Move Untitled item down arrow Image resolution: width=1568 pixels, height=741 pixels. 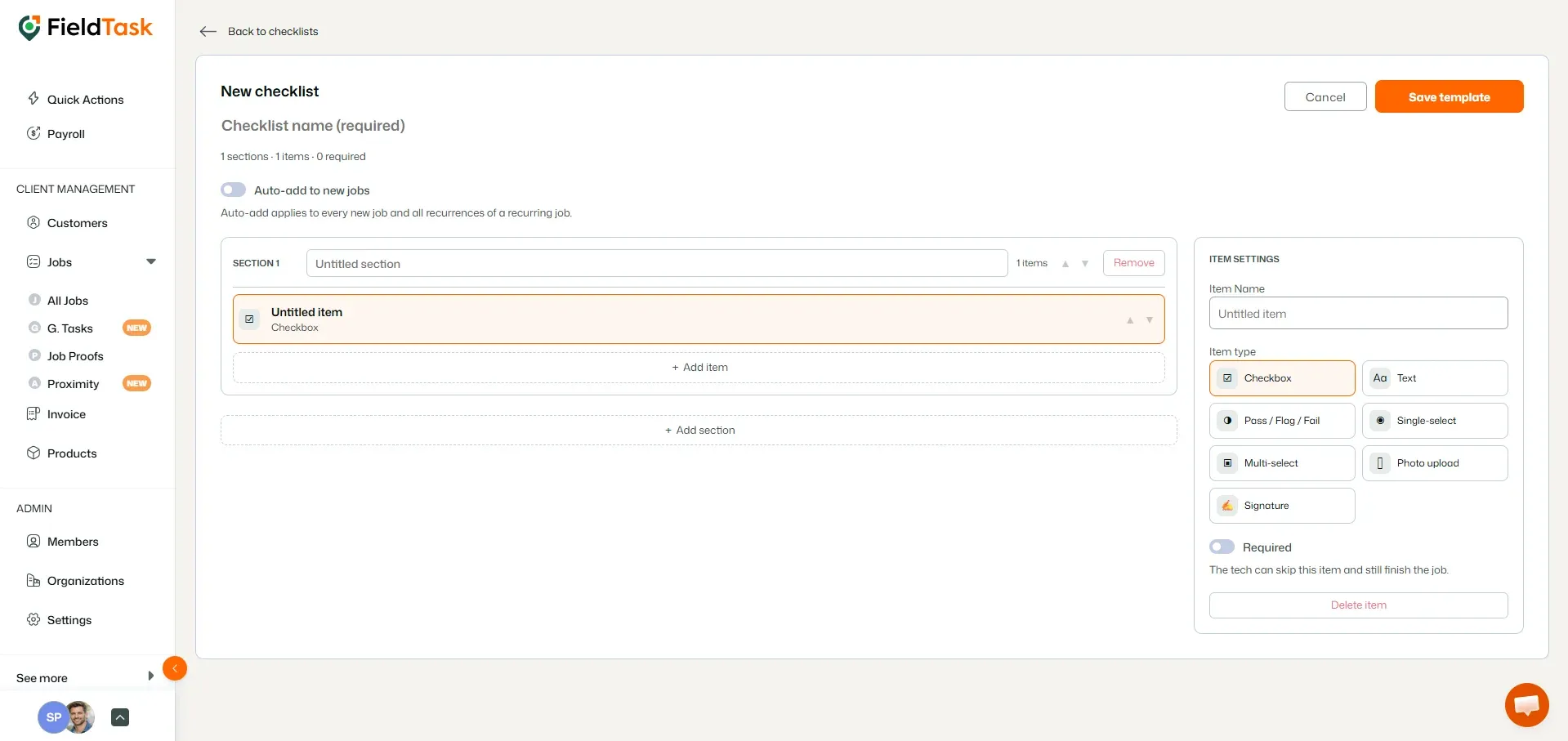tap(1150, 319)
